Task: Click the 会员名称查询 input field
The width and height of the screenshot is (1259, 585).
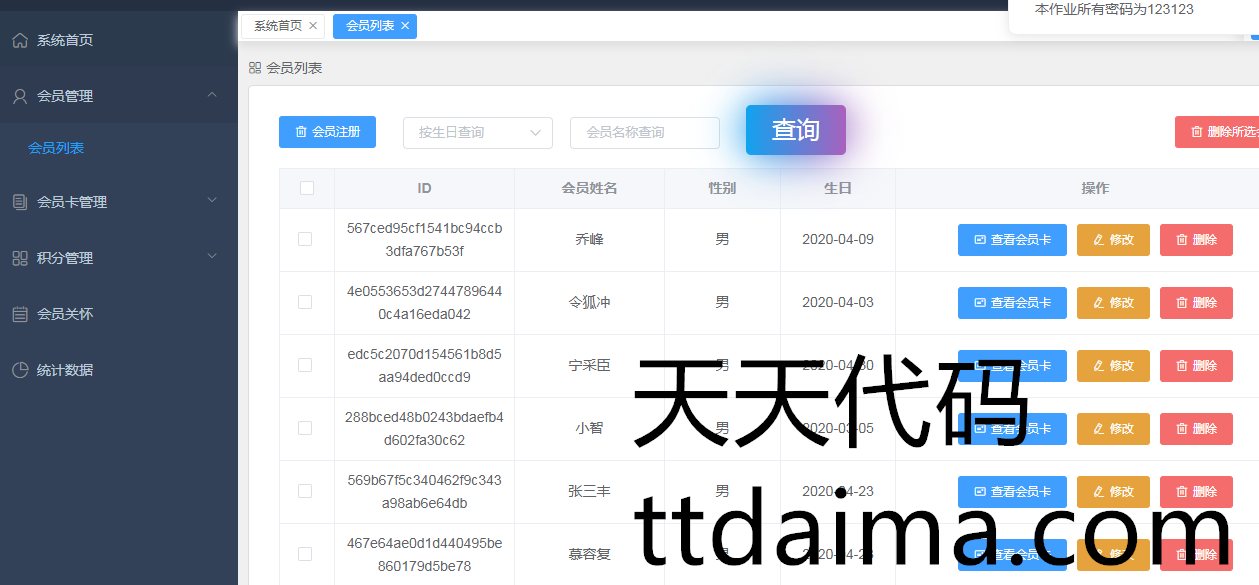Action: pos(644,132)
